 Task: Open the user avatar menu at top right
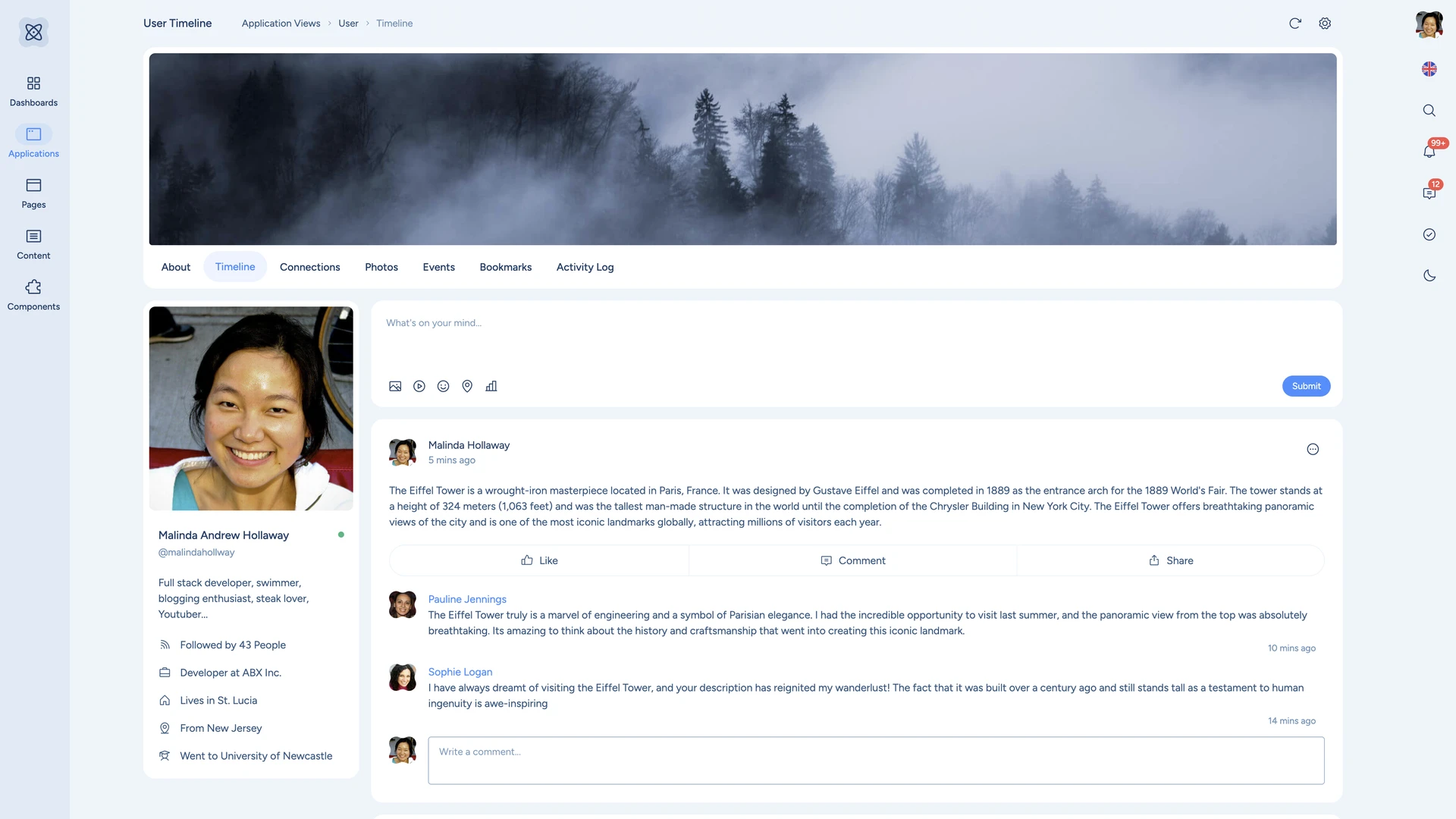pos(1429,24)
